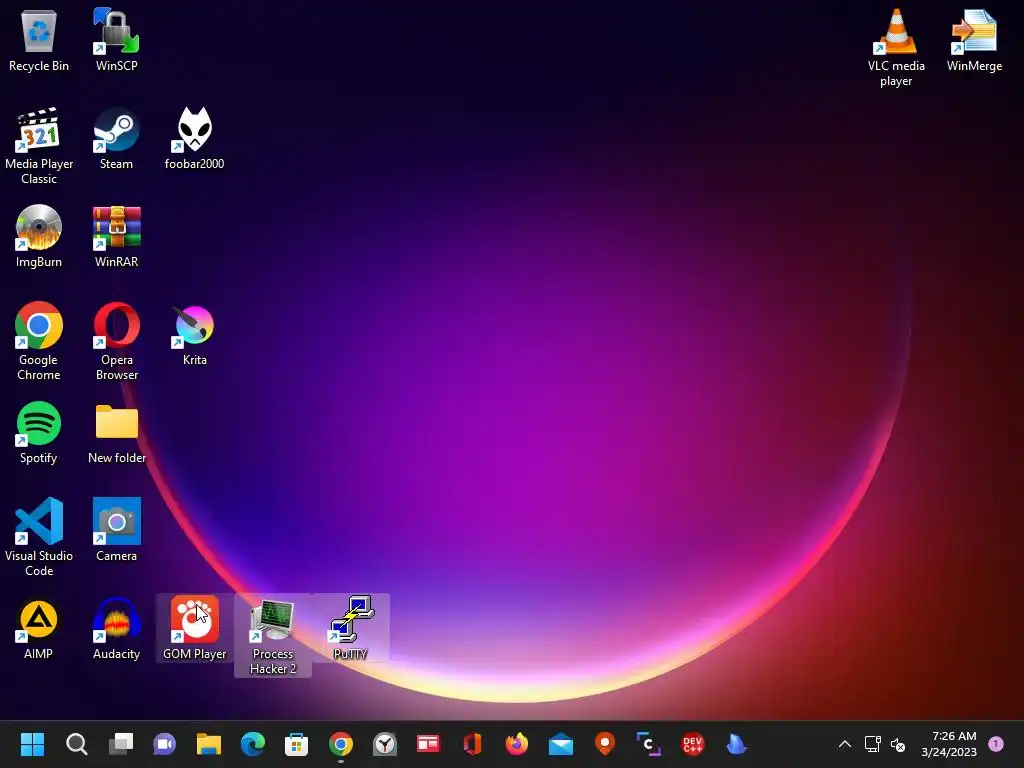Select the WinSCP desktop shortcut

116,40
